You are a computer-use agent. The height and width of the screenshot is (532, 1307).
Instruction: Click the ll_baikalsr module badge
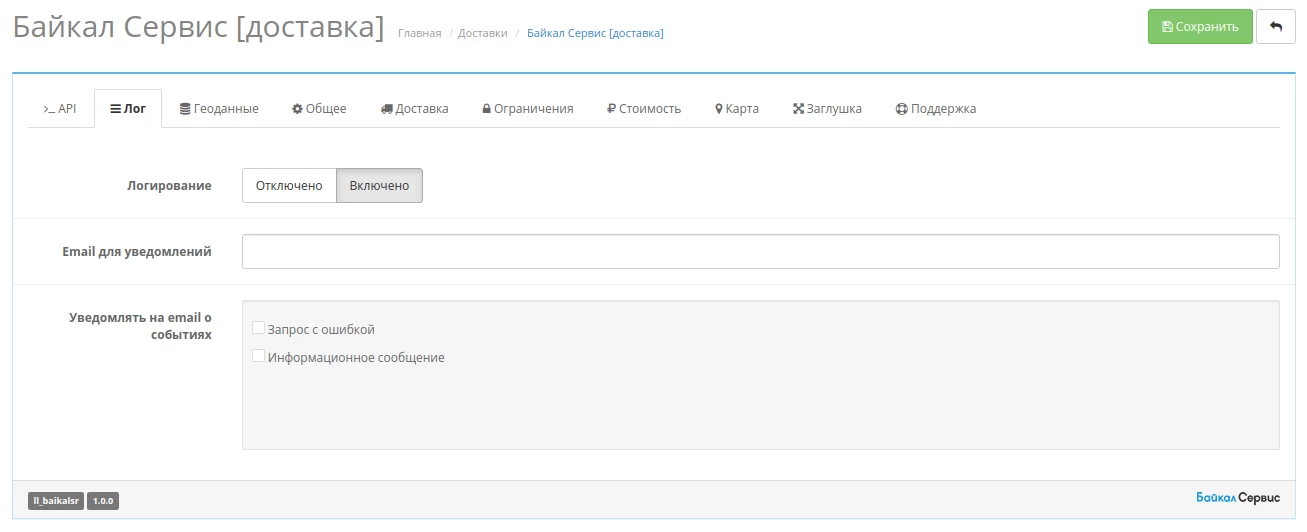pyautogui.click(x=56, y=501)
